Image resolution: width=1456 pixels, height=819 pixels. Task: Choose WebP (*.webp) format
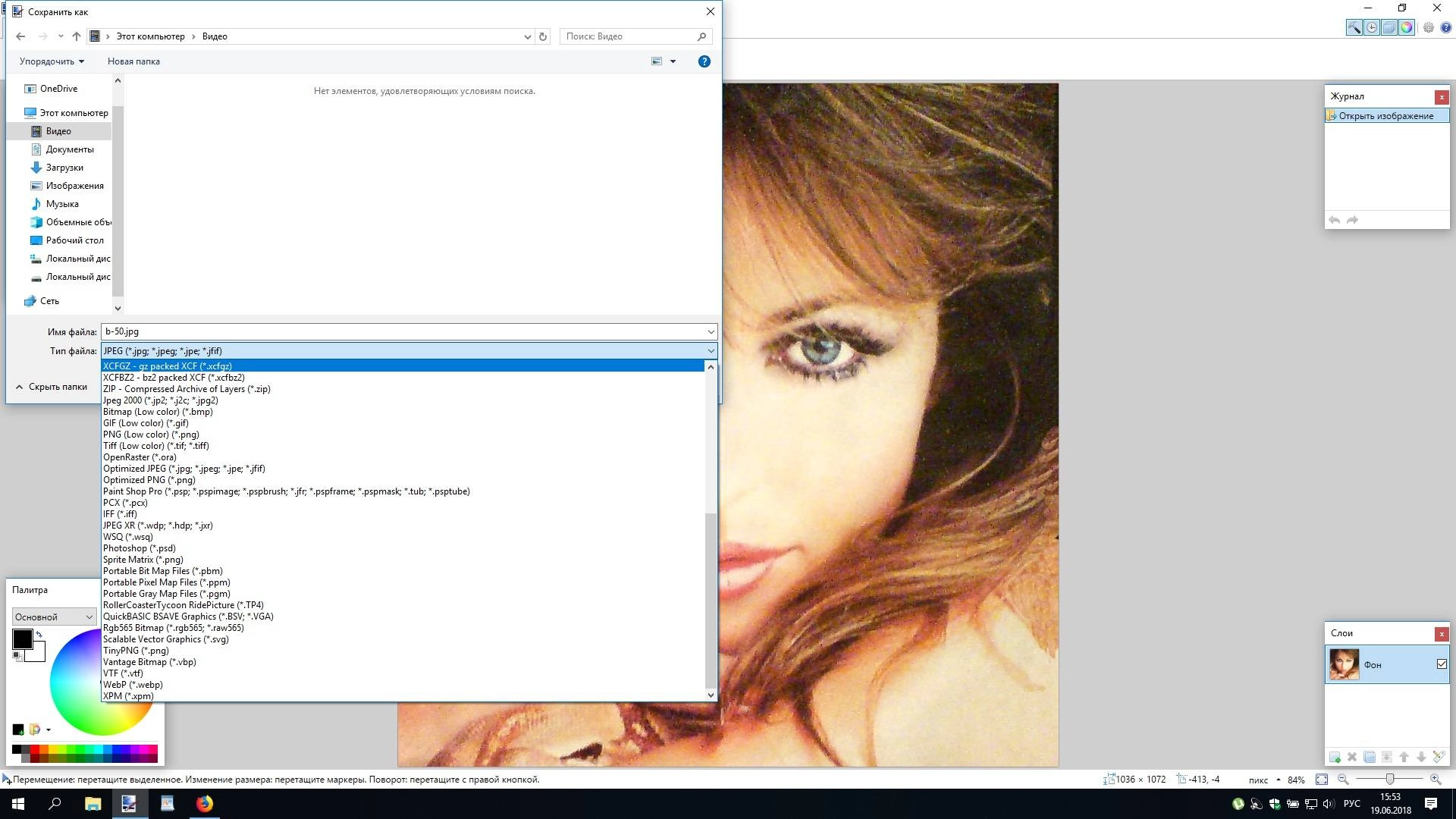(x=403, y=685)
